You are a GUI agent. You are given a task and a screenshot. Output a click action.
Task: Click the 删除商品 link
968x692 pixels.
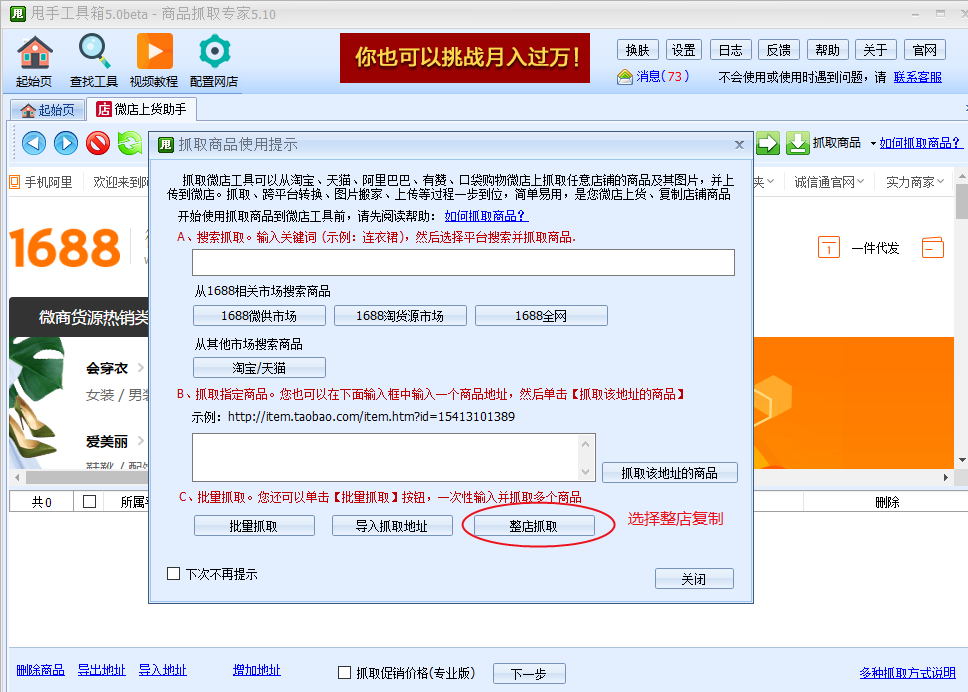[x=40, y=670]
